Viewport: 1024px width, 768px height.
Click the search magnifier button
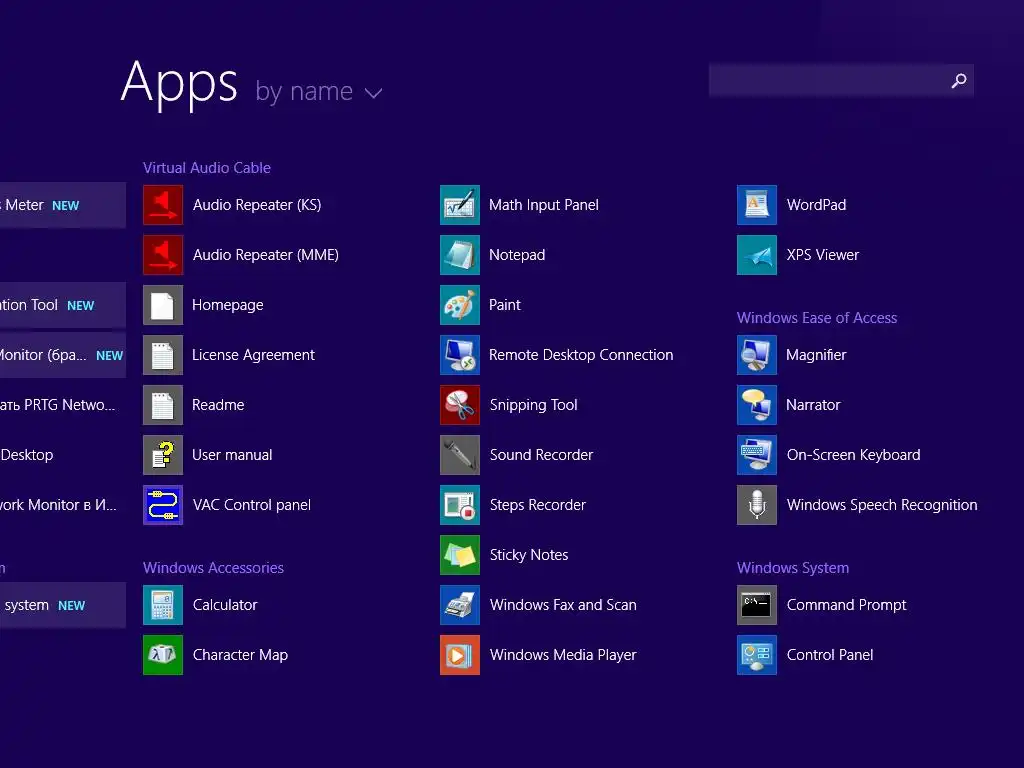959,80
